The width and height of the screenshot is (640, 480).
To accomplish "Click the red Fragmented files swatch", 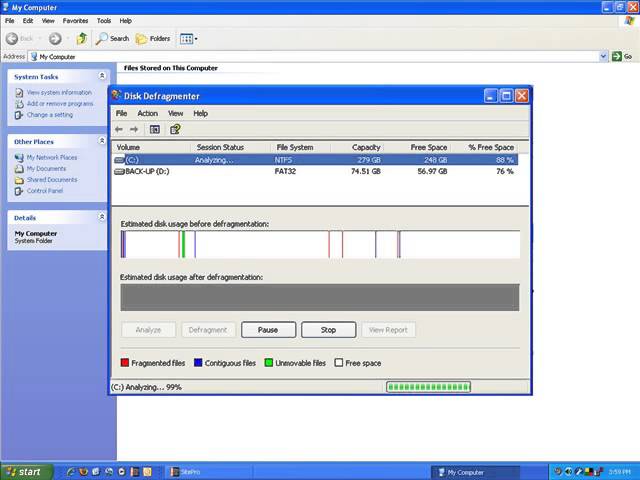I will 125,362.
